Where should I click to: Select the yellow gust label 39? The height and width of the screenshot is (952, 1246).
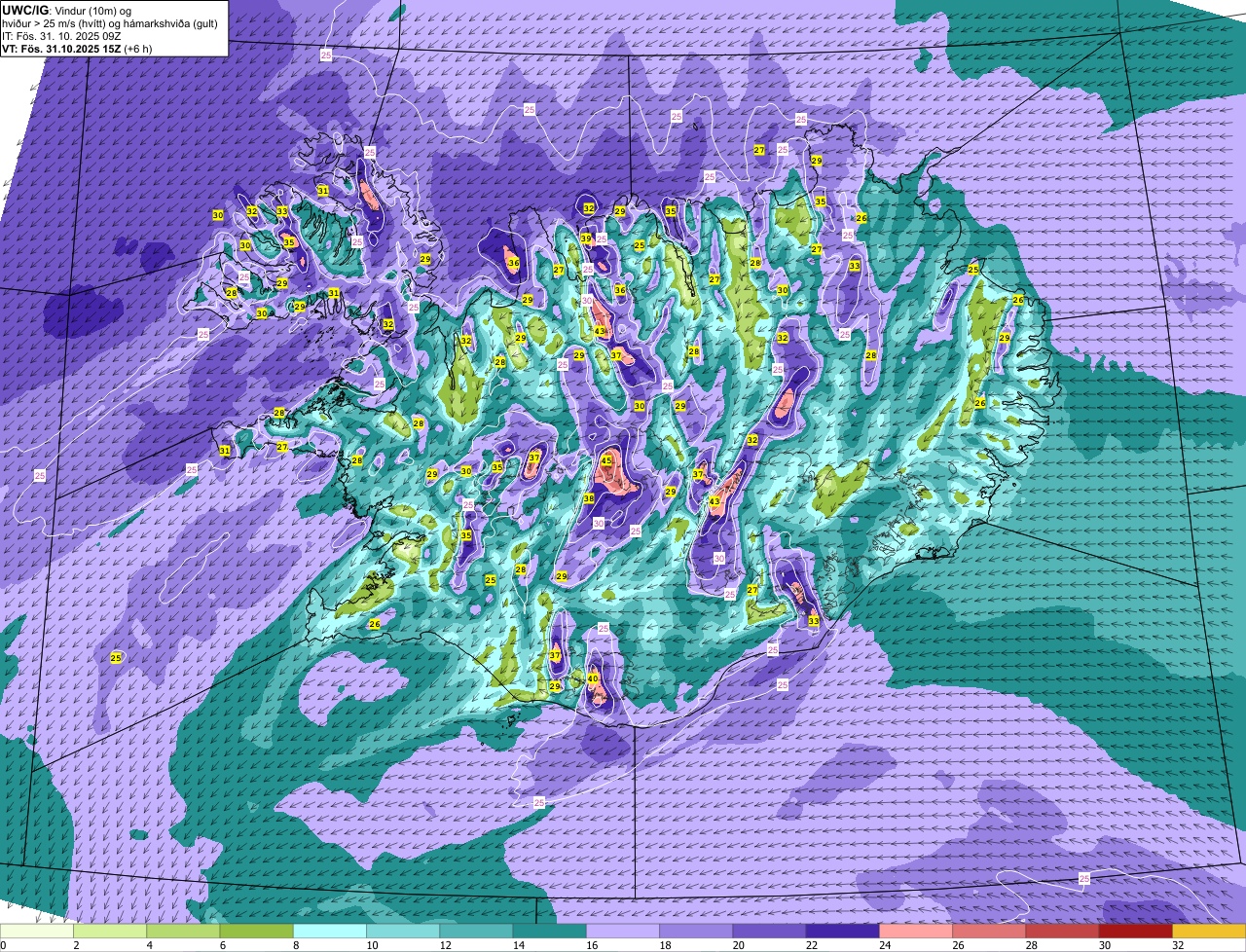coord(586,238)
